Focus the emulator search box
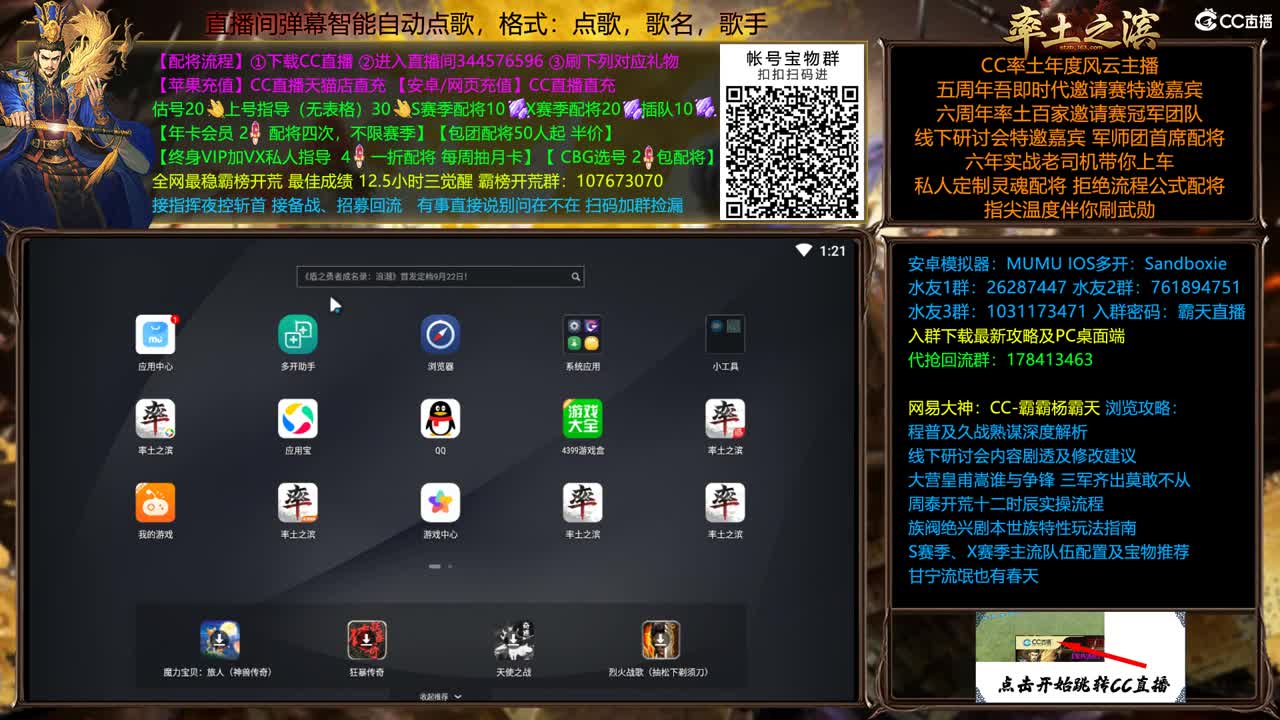1280x720 pixels. point(440,277)
